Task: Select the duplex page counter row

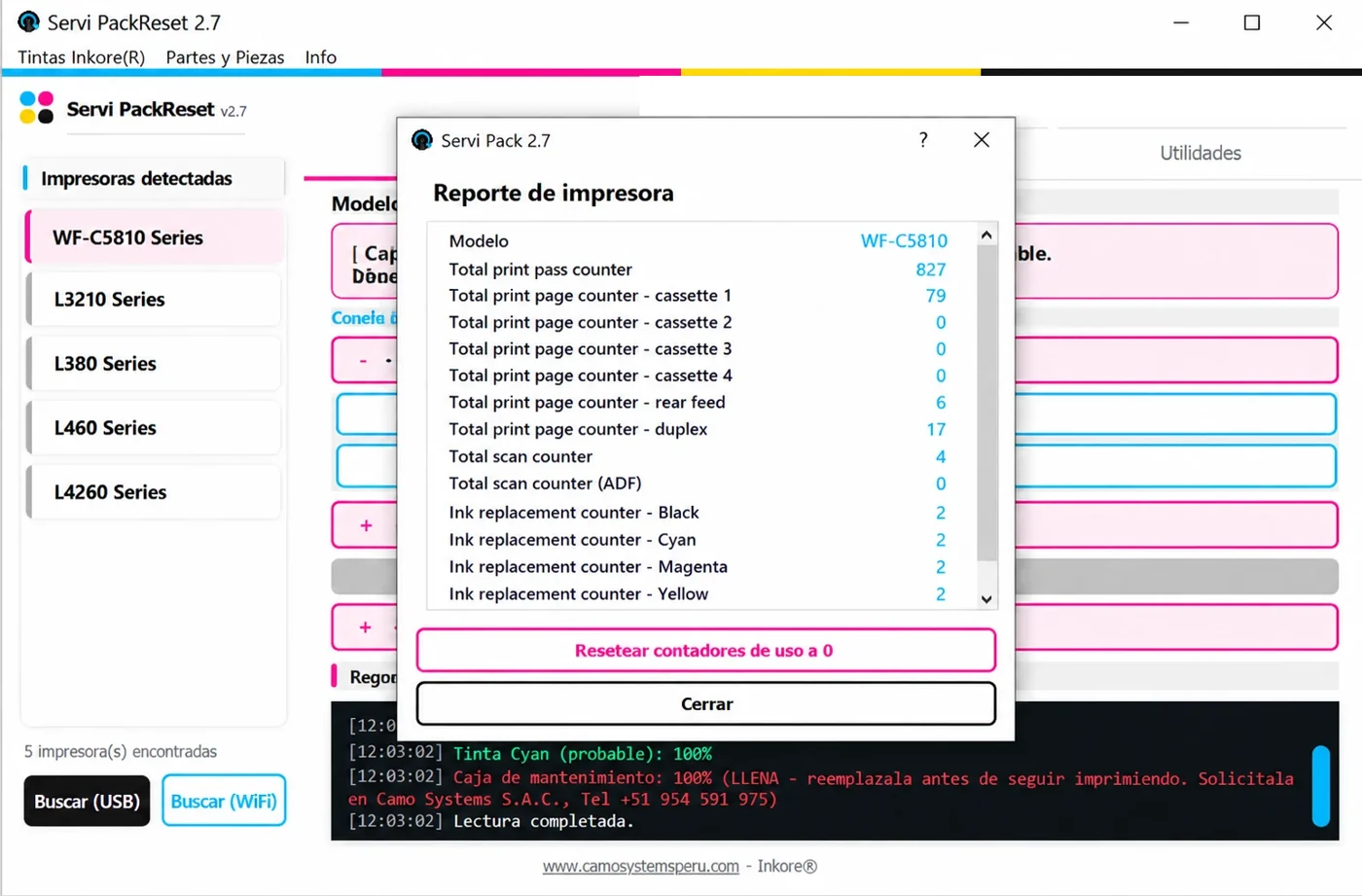Action: click(x=702, y=429)
